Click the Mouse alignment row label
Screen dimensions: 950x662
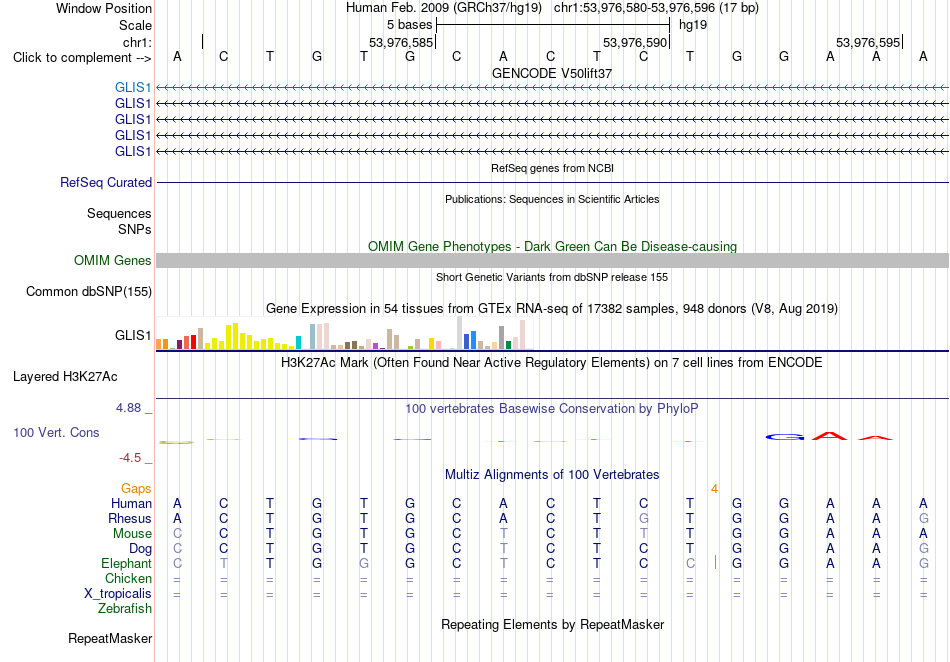(132, 534)
